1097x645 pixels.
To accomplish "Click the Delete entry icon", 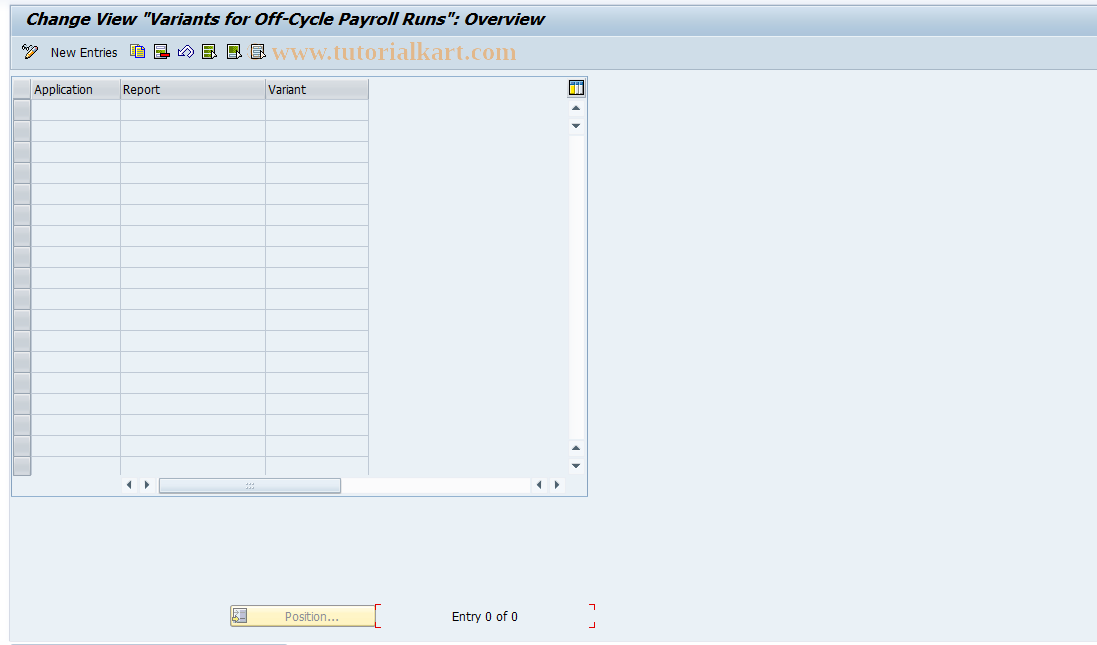I will [x=162, y=52].
